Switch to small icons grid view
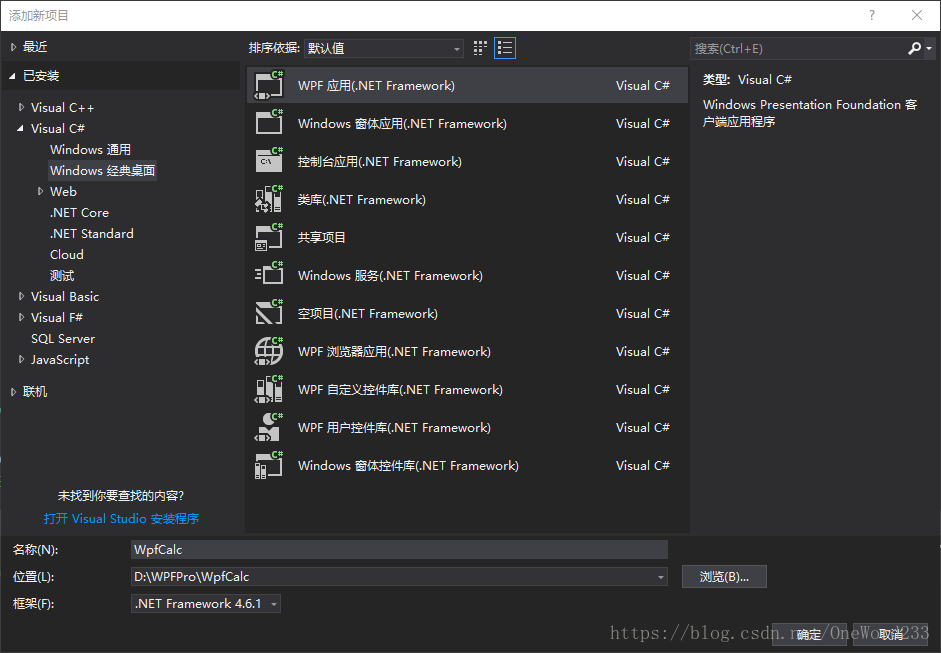941x653 pixels. 480,48
